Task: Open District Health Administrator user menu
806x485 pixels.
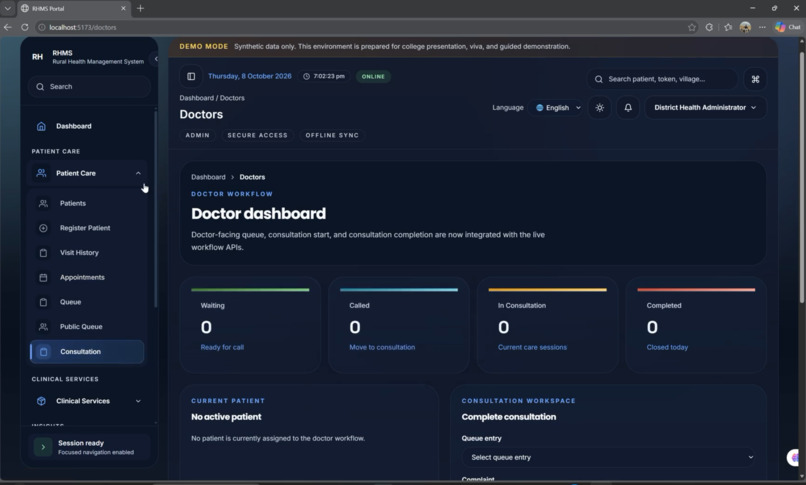Action: [705, 108]
